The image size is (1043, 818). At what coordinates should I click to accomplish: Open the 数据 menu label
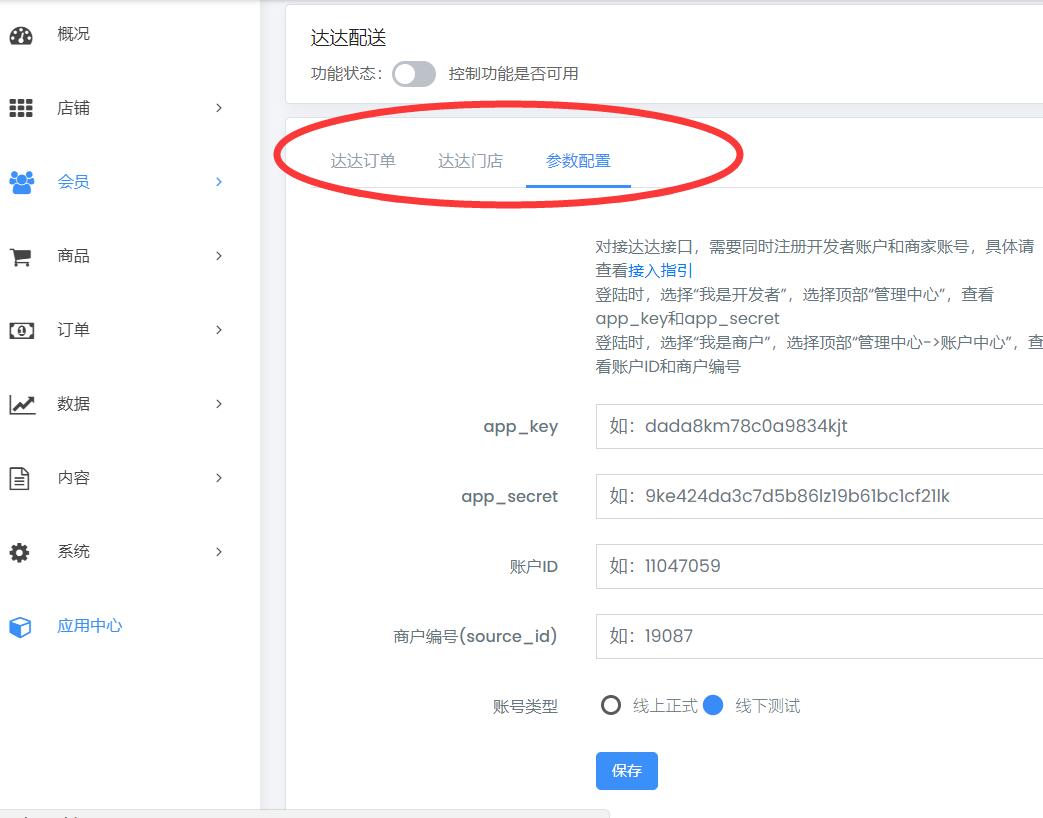pyautogui.click(x=73, y=404)
